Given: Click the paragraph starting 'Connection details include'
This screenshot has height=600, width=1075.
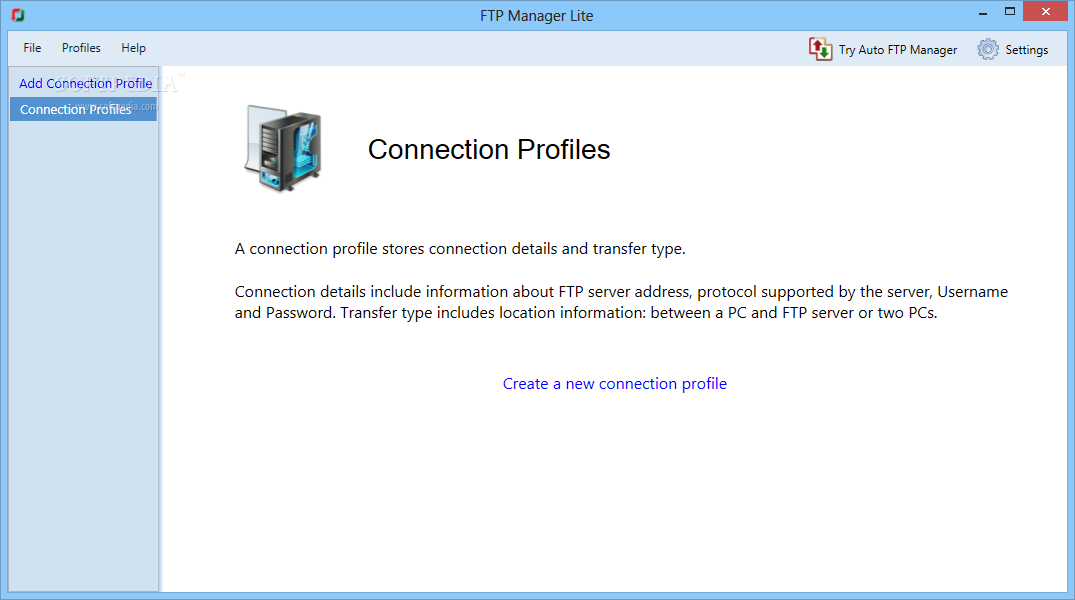Looking at the screenshot, I should (x=621, y=302).
